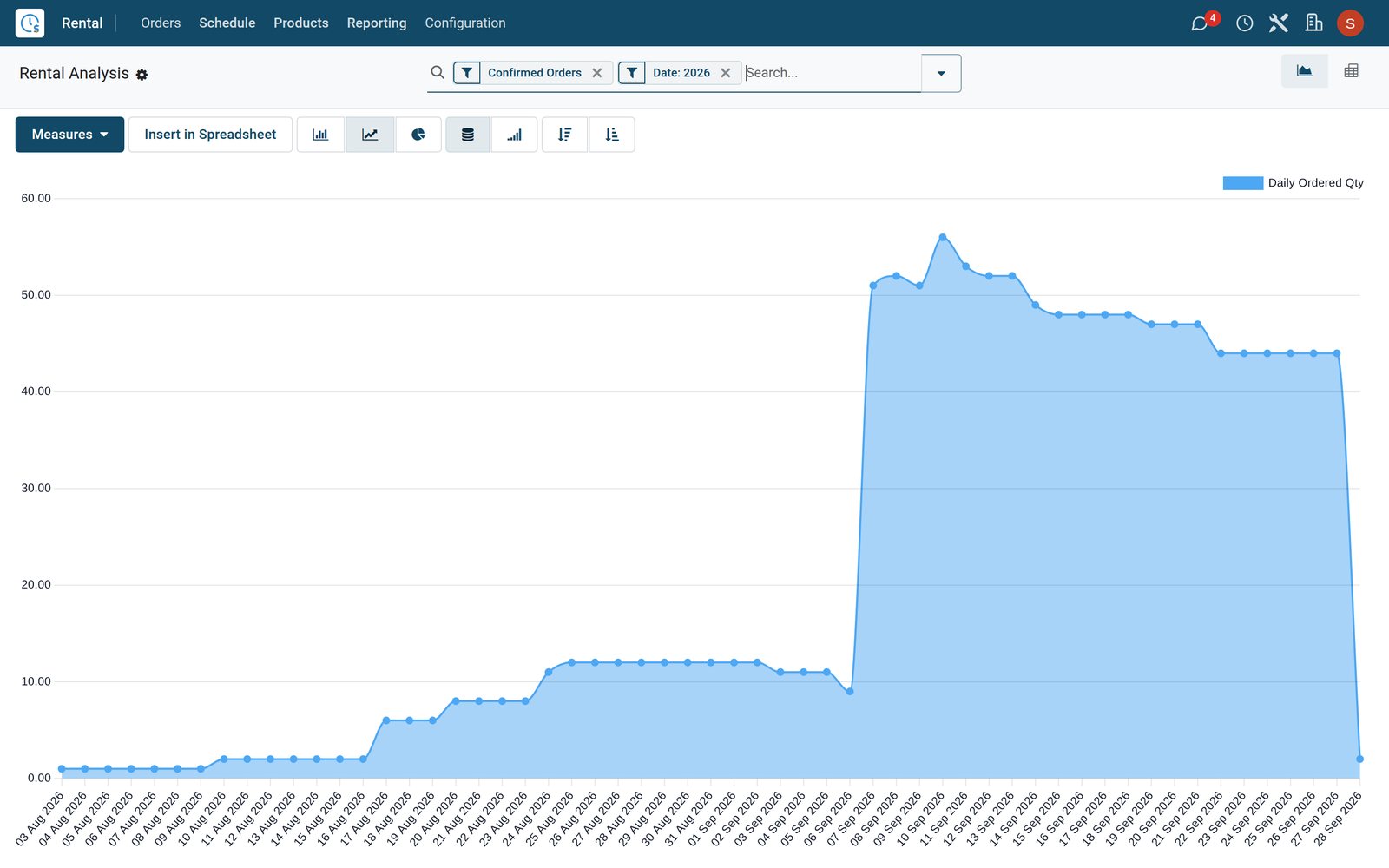1389x868 pixels.
Task: Click the last data point on 28 Sep 2026
Action: click(x=1359, y=759)
